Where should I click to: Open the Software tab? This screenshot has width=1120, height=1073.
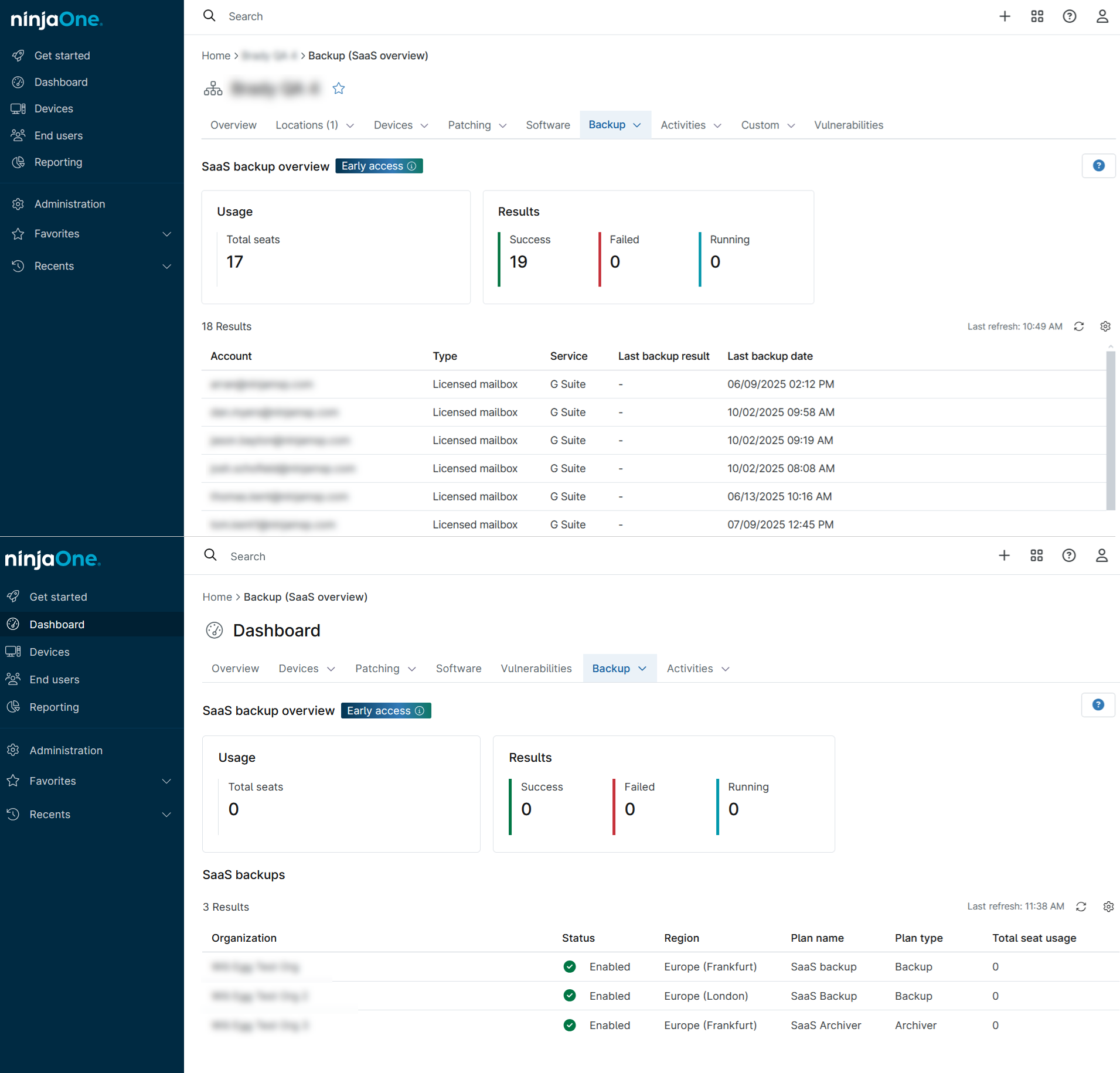(x=547, y=125)
